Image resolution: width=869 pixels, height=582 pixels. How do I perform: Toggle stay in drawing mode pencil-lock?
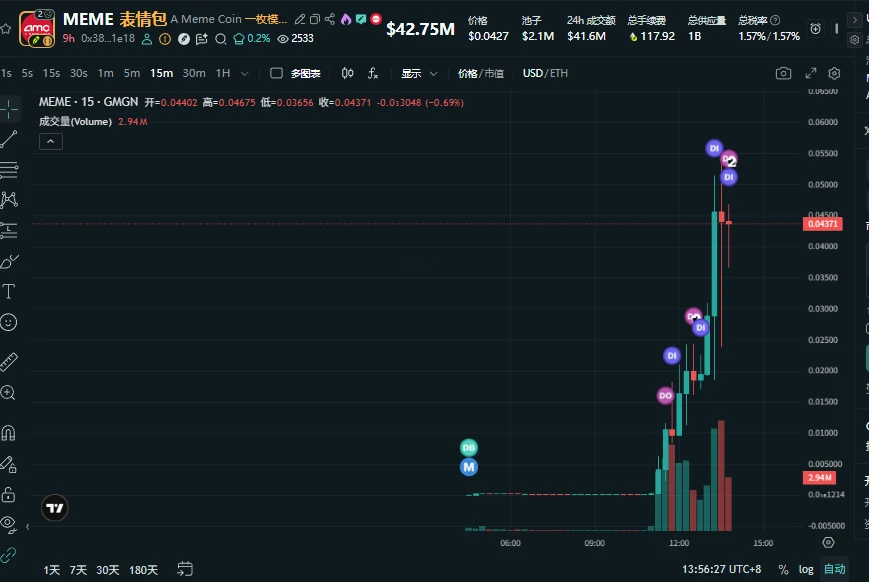tap(9, 464)
